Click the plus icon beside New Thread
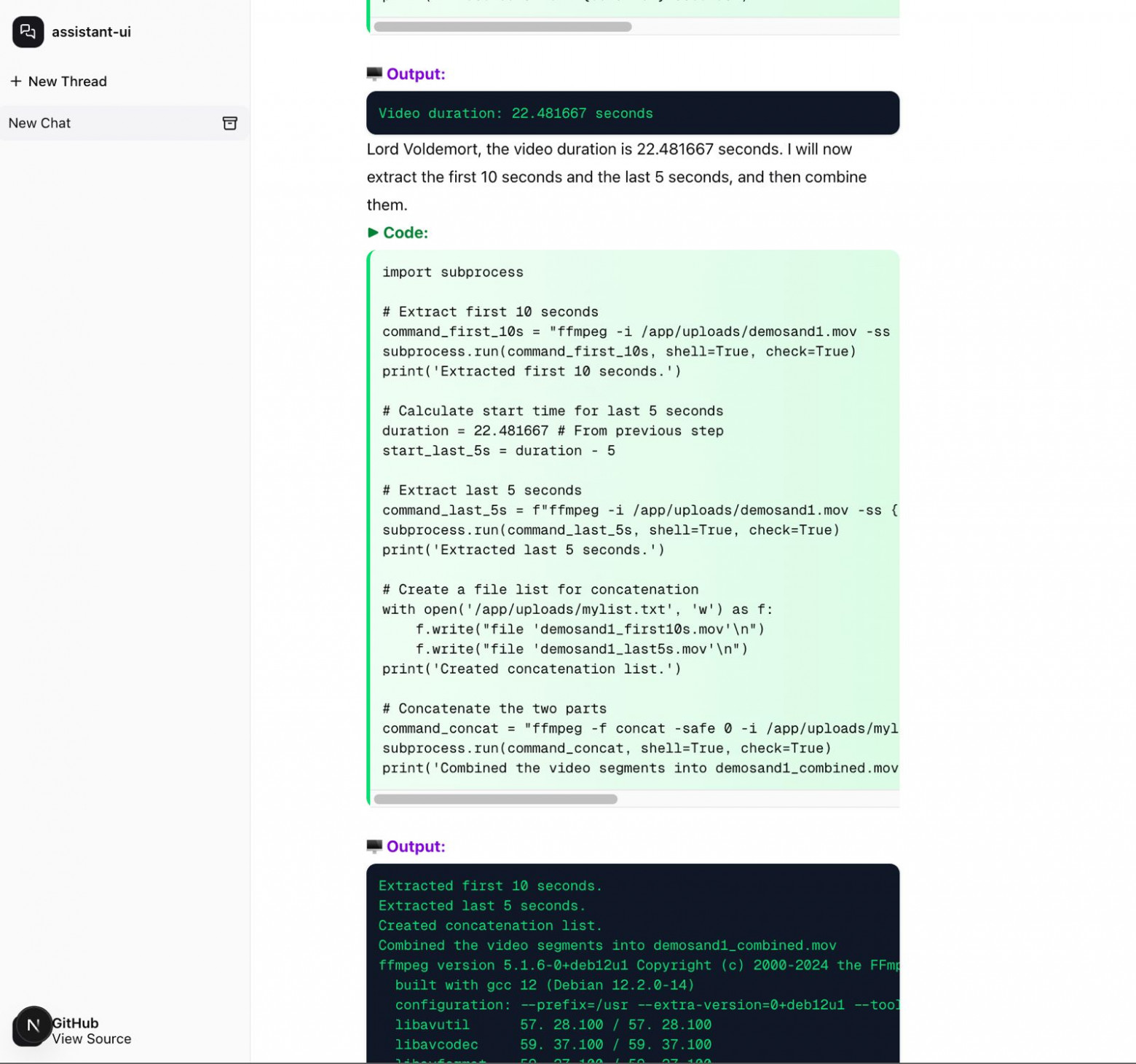 (16, 81)
